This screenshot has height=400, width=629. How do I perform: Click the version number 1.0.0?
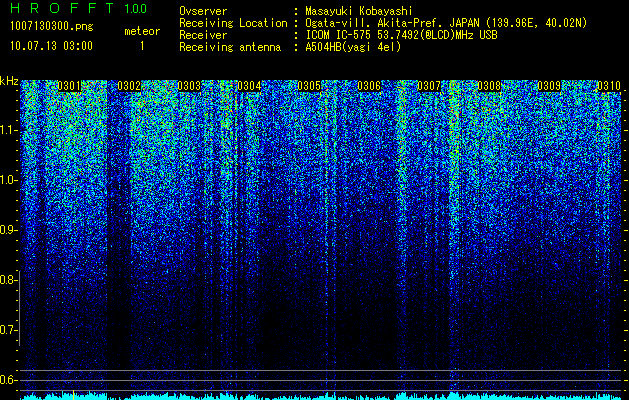click(135, 9)
